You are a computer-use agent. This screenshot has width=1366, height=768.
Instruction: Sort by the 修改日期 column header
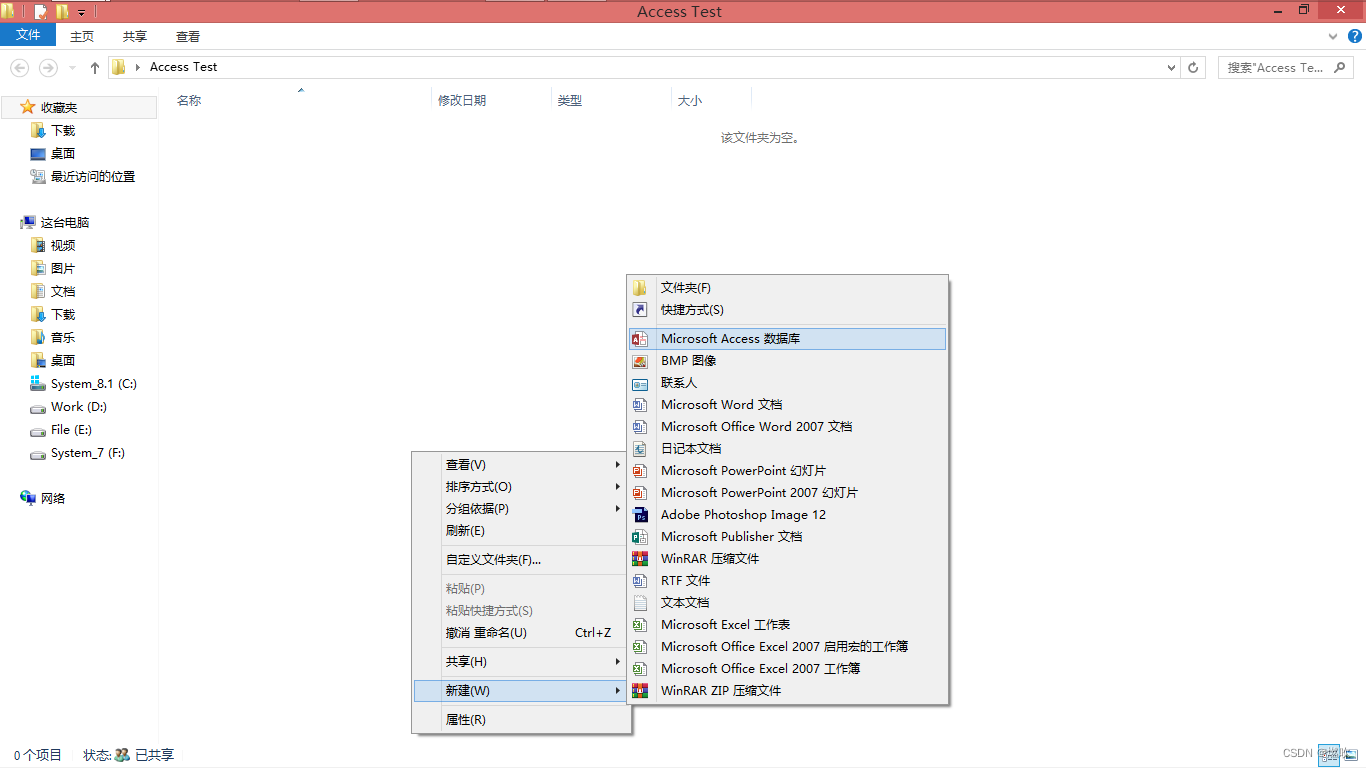pos(462,101)
